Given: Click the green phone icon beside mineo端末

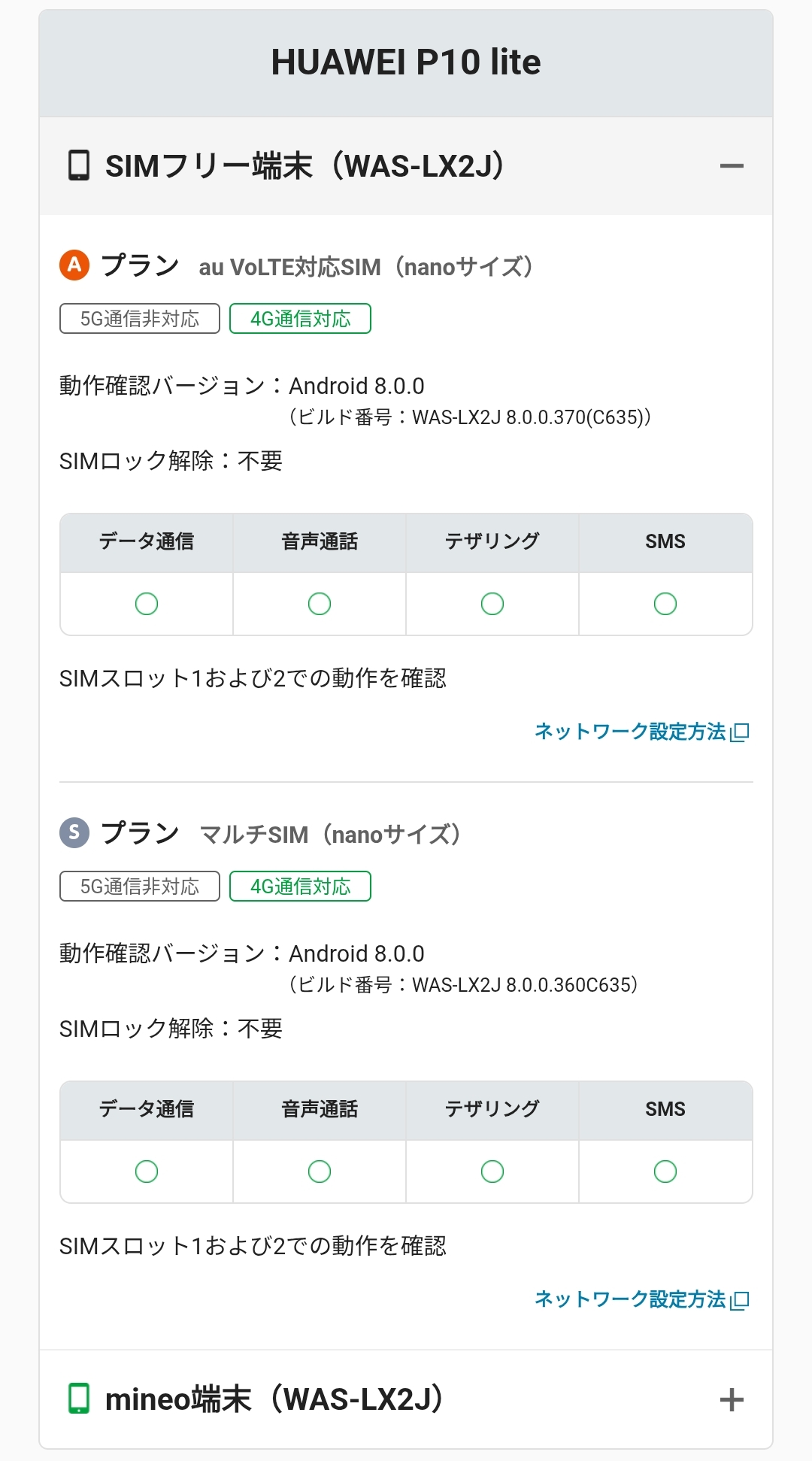Looking at the screenshot, I should (79, 1399).
